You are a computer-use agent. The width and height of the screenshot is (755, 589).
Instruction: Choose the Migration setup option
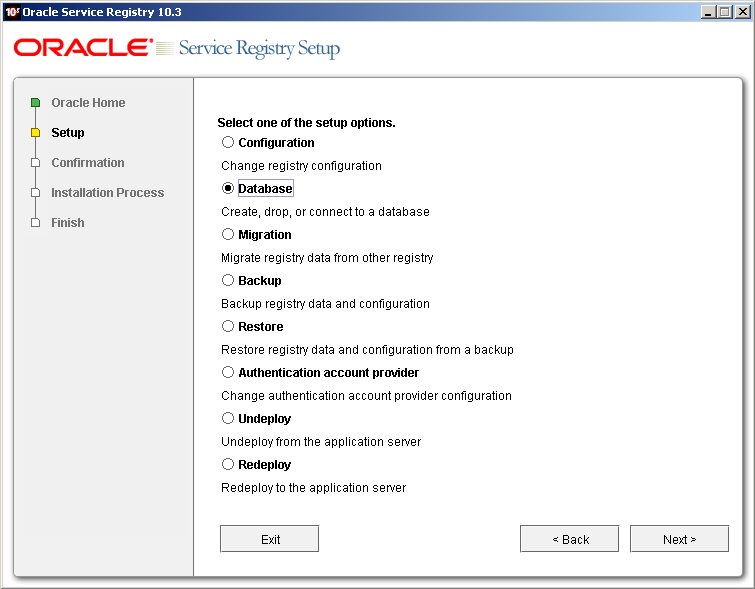(228, 235)
